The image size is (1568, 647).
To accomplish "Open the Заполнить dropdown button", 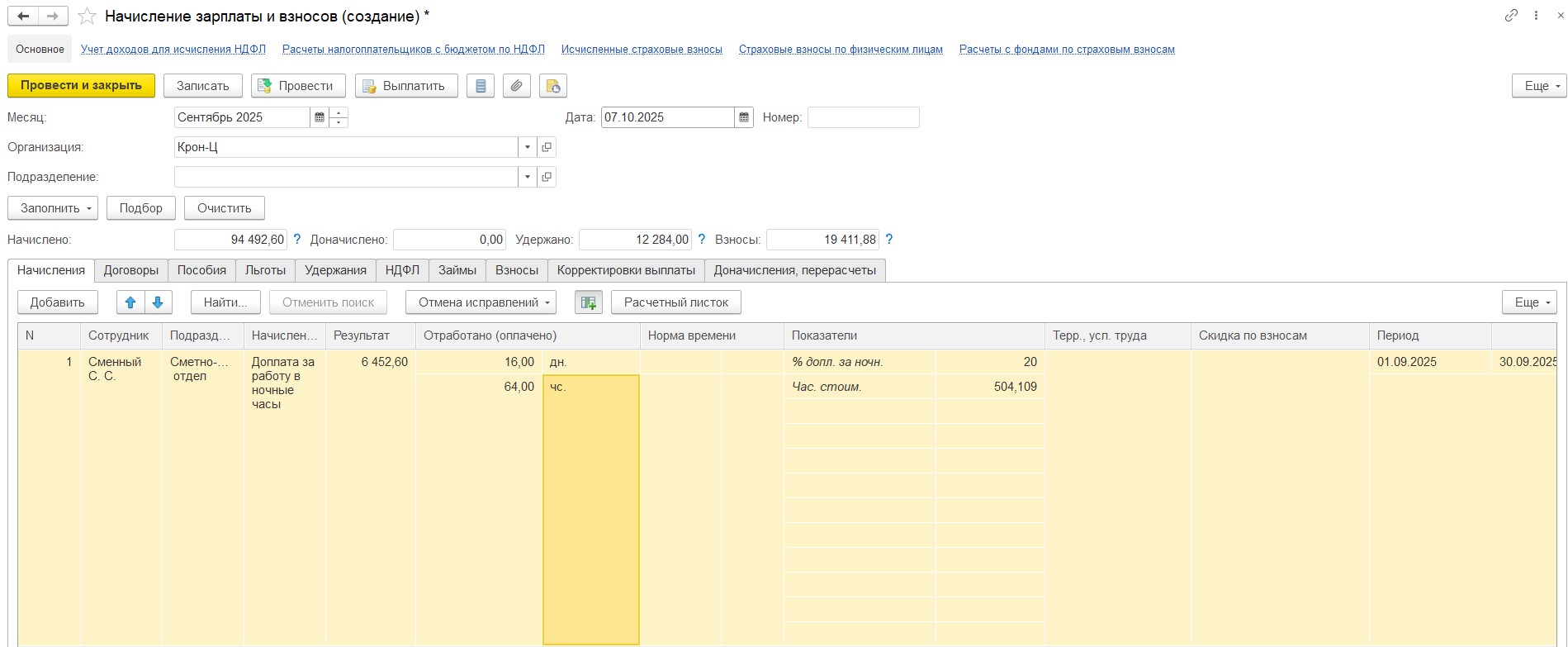I will tap(53, 208).
